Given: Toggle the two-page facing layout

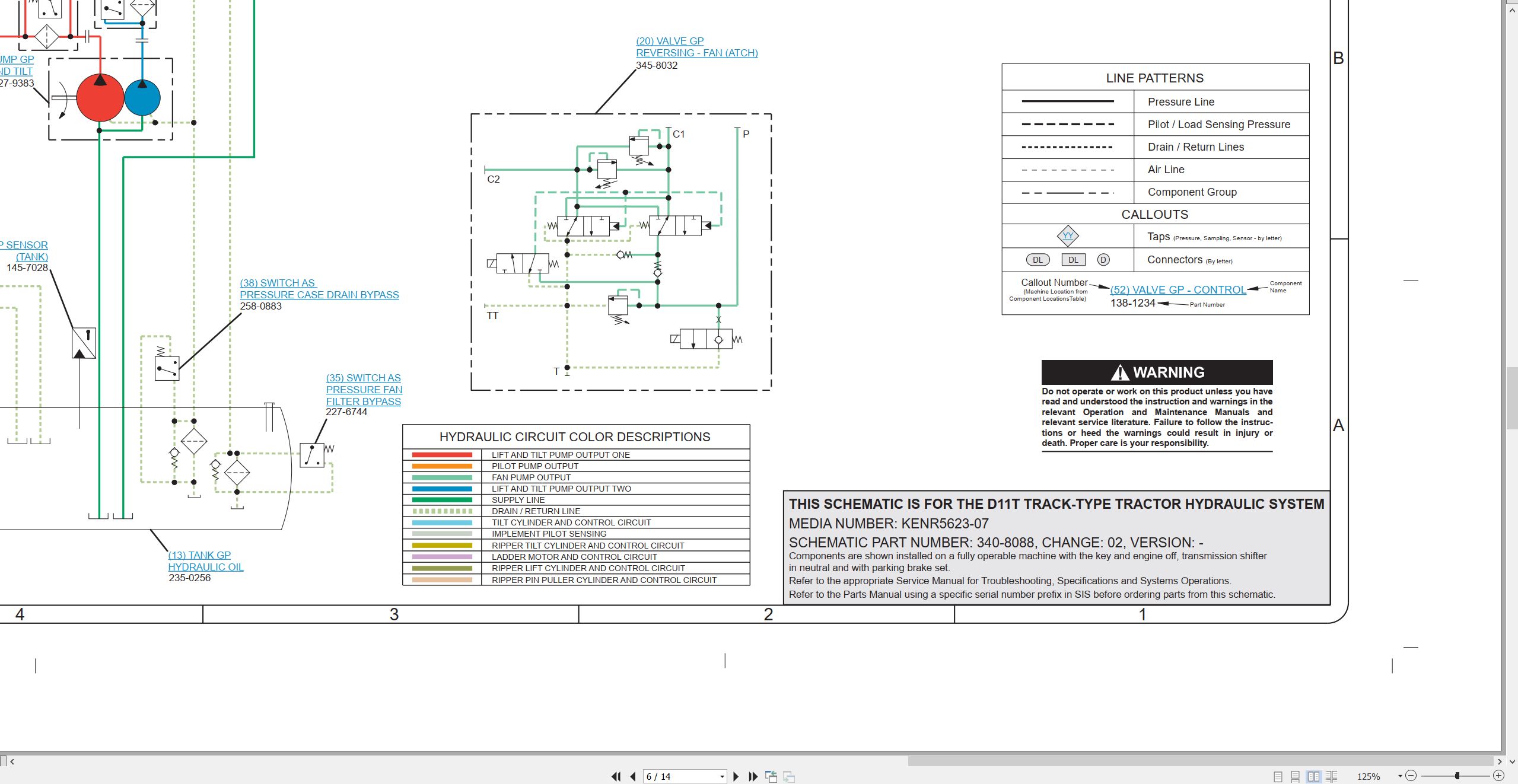Looking at the screenshot, I should click(1314, 776).
